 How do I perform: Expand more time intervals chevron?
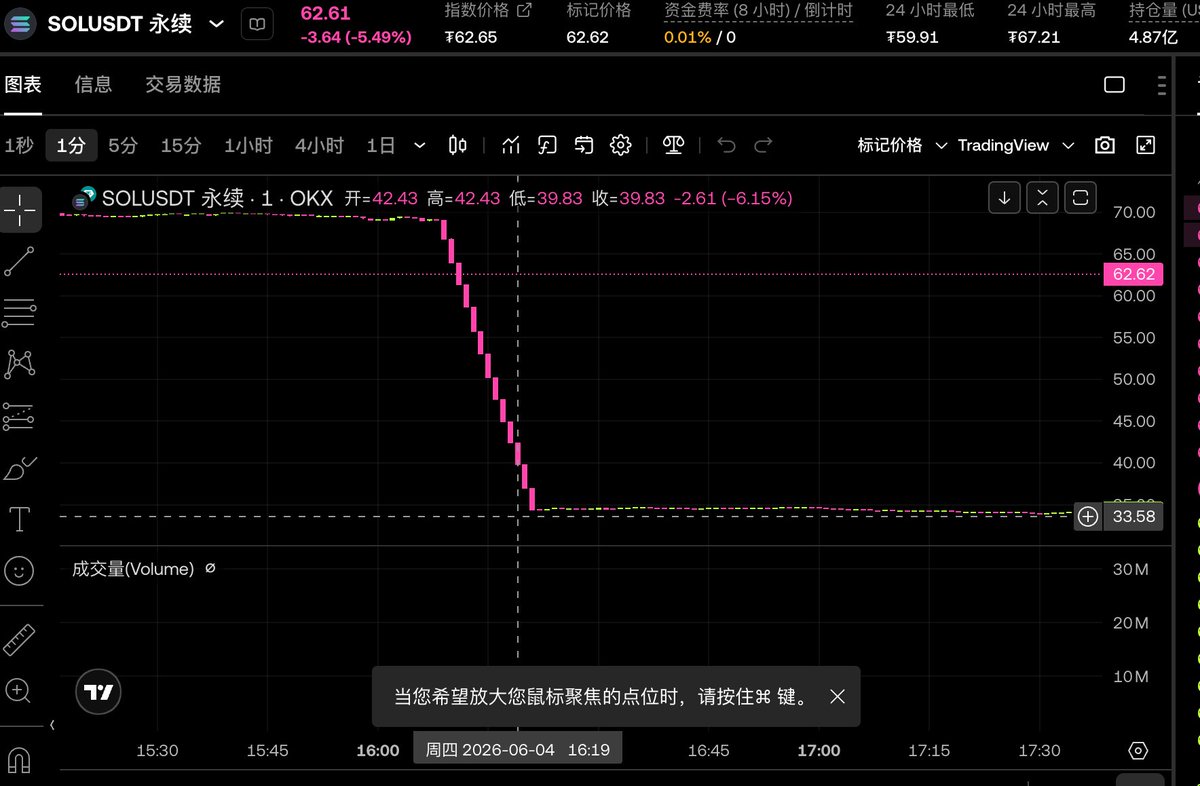point(419,145)
